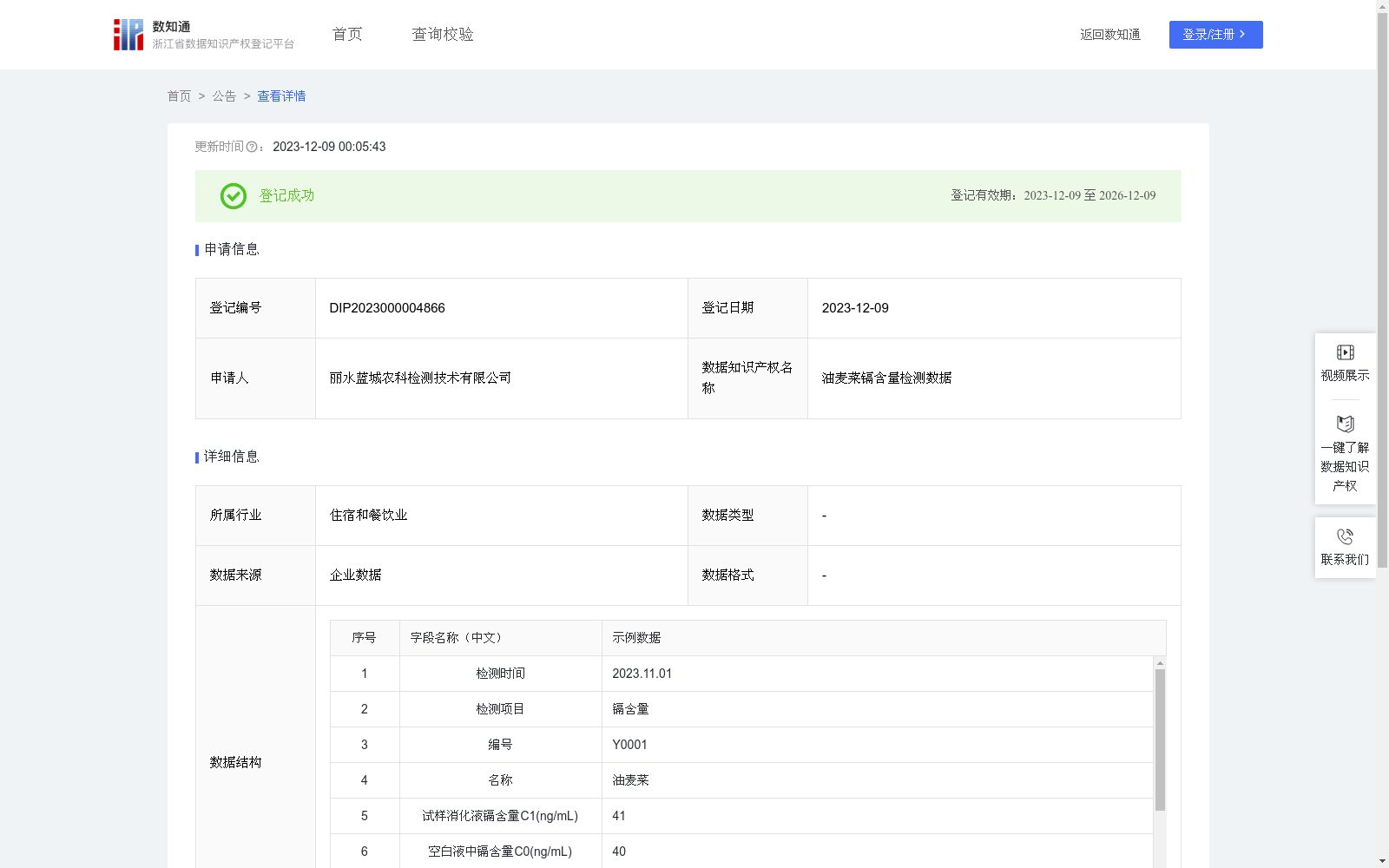Click the sample value 镉含量

tap(630, 709)
